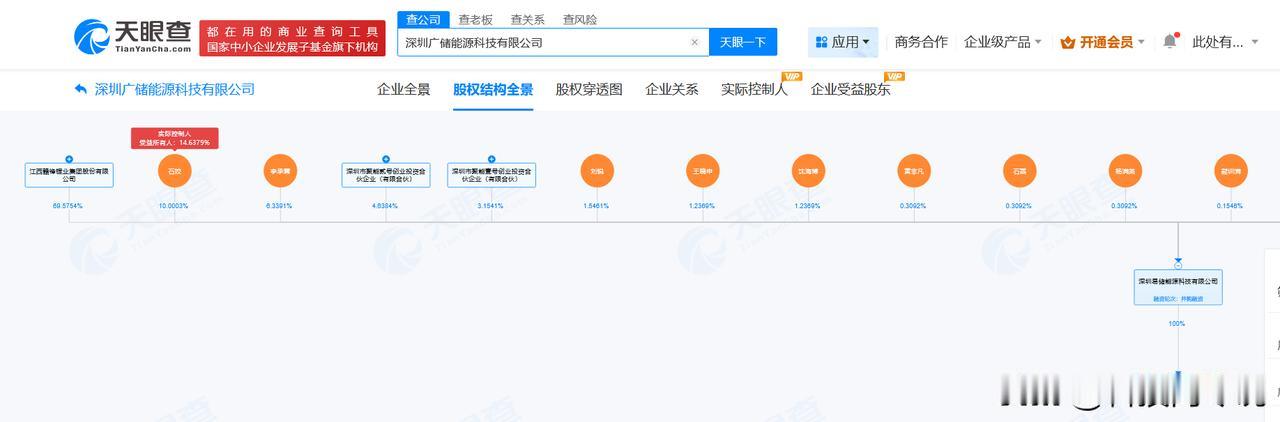Select the 查风险 search tab
This screenshot has width=1280, height=422.
pyautogui.click(x=579, y=19)
